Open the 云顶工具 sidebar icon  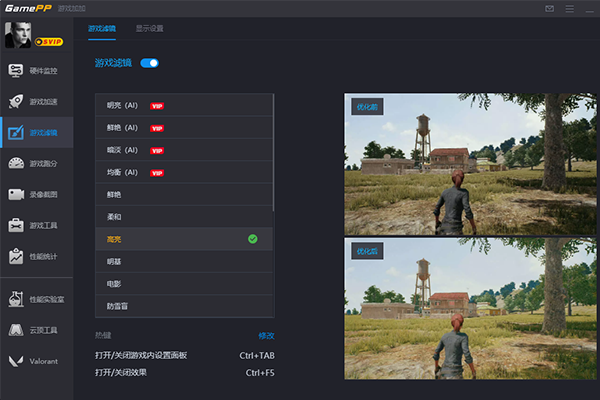(x=16, y=330)
